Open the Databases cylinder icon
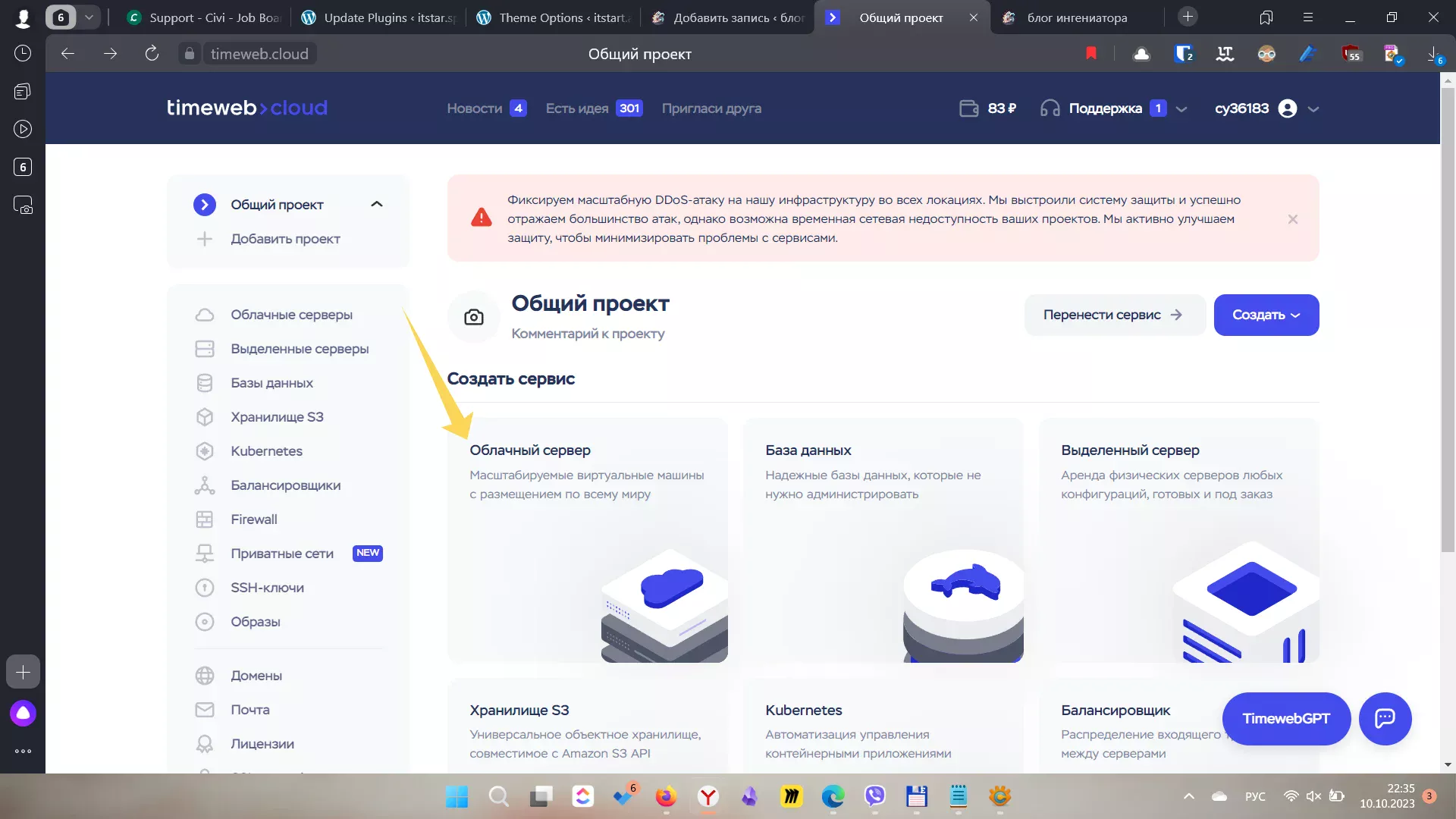 [205, 383]
